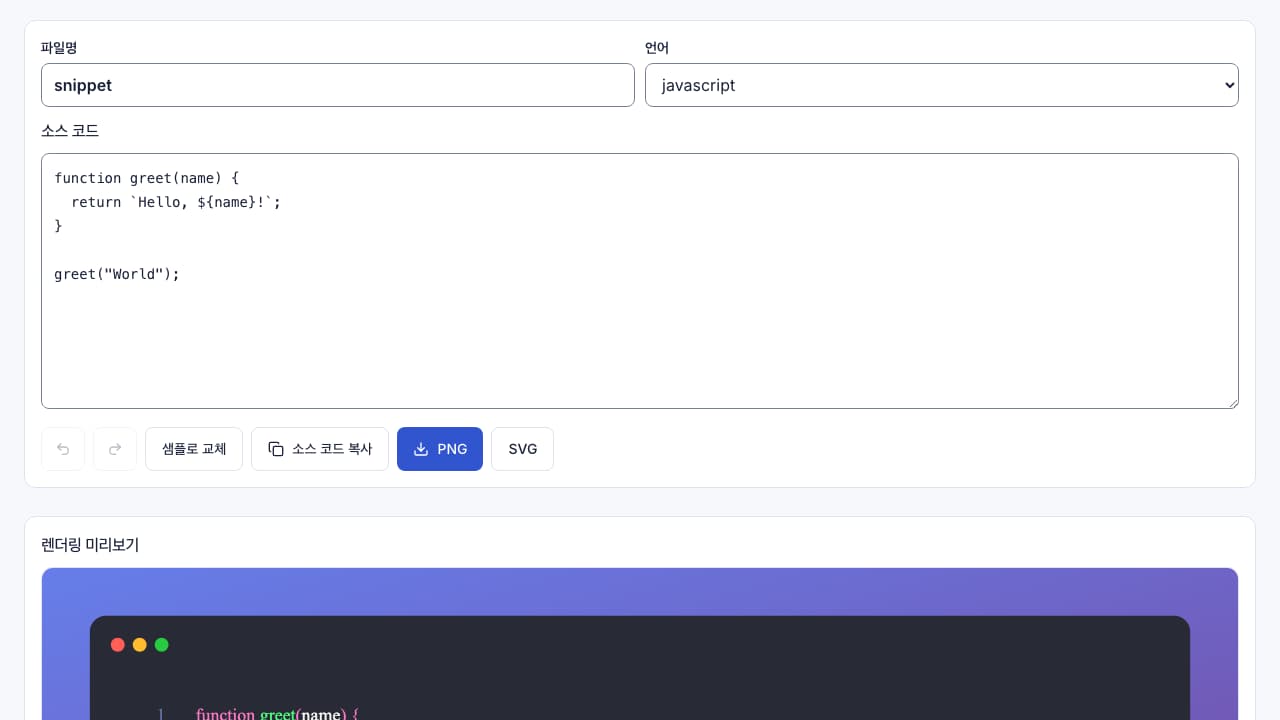Viewport: 1280px width, 720px height.
Task: Click the redo arrow button
Action: [x=115, y=449]
